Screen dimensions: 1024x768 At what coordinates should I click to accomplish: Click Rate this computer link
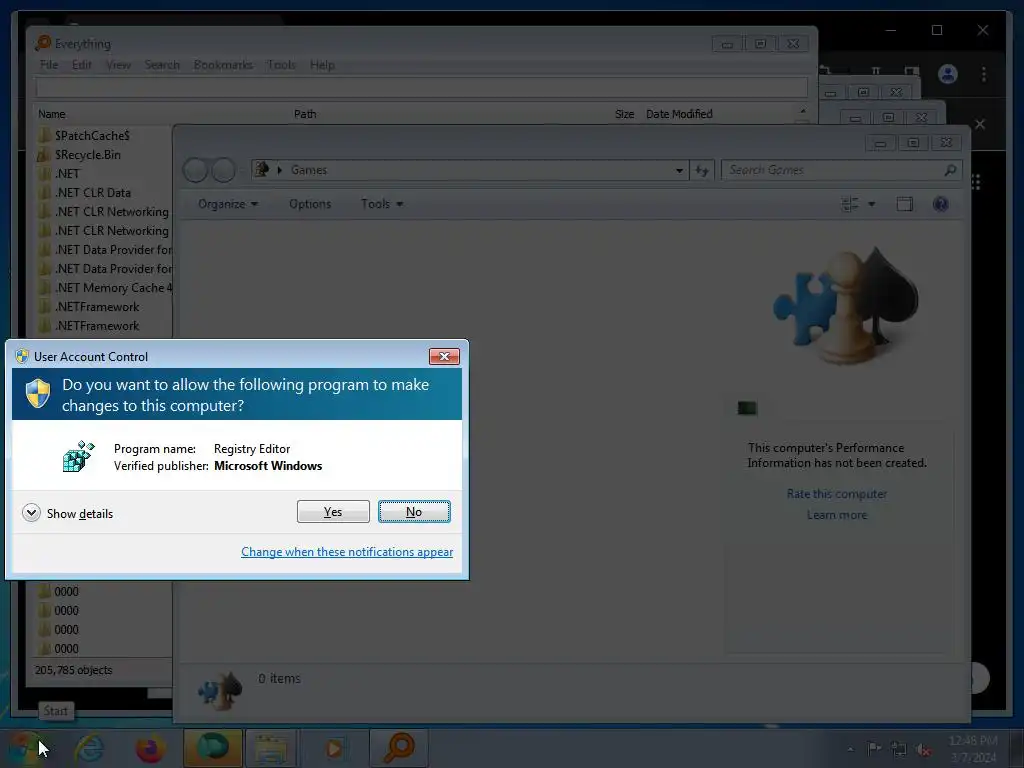[x=837, y=494]
